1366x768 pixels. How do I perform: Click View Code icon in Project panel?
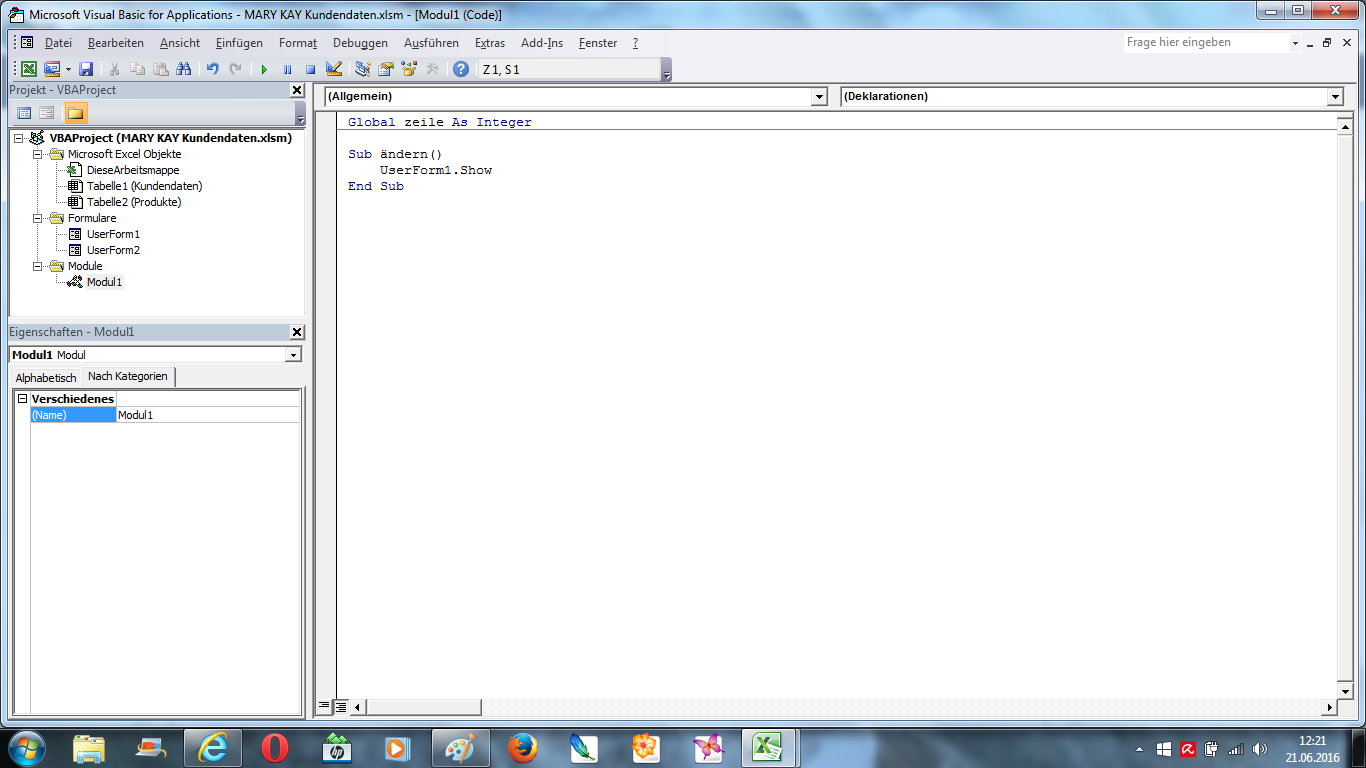tap(25, 113)
